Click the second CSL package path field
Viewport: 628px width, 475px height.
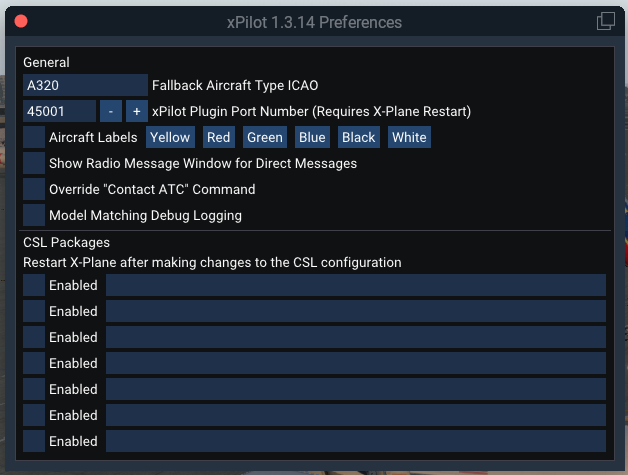pyautogui.click(x=355, y=311)
